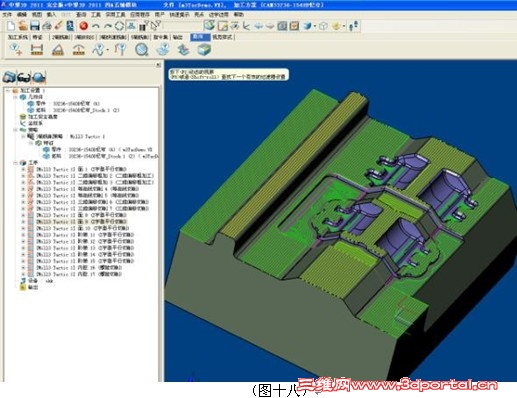Click the angle measurement triangle icon

pyautogui.click(x=58, y=50)
